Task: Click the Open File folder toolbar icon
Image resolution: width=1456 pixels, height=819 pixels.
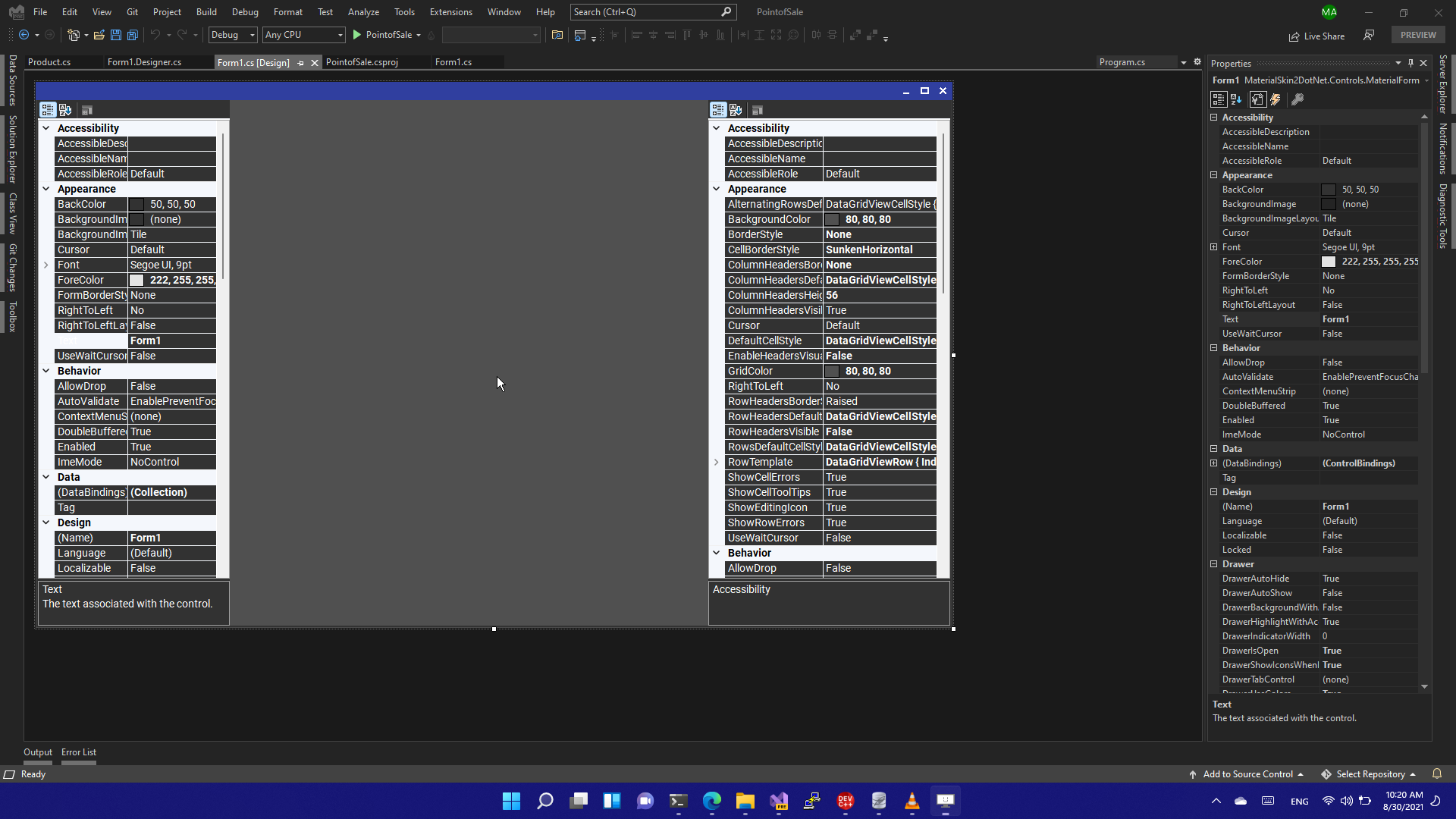Action: [99, 35]
